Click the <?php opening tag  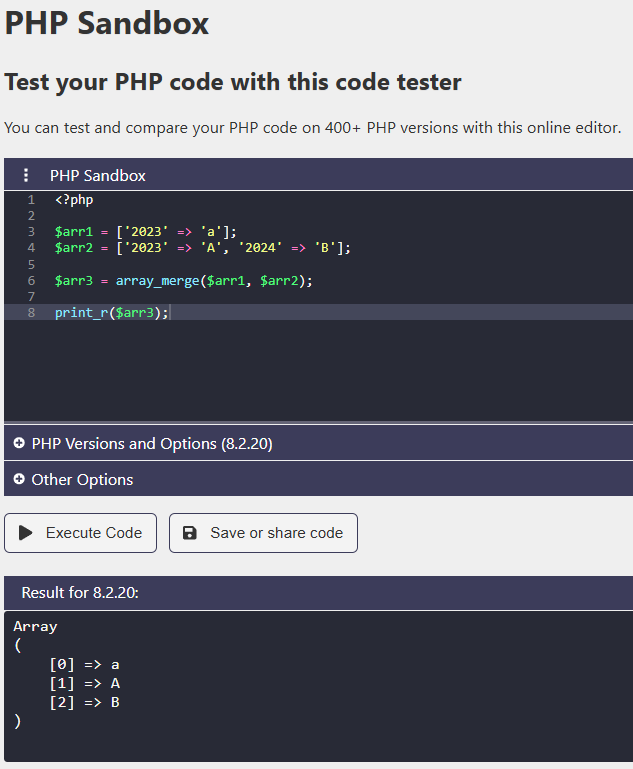74,200
